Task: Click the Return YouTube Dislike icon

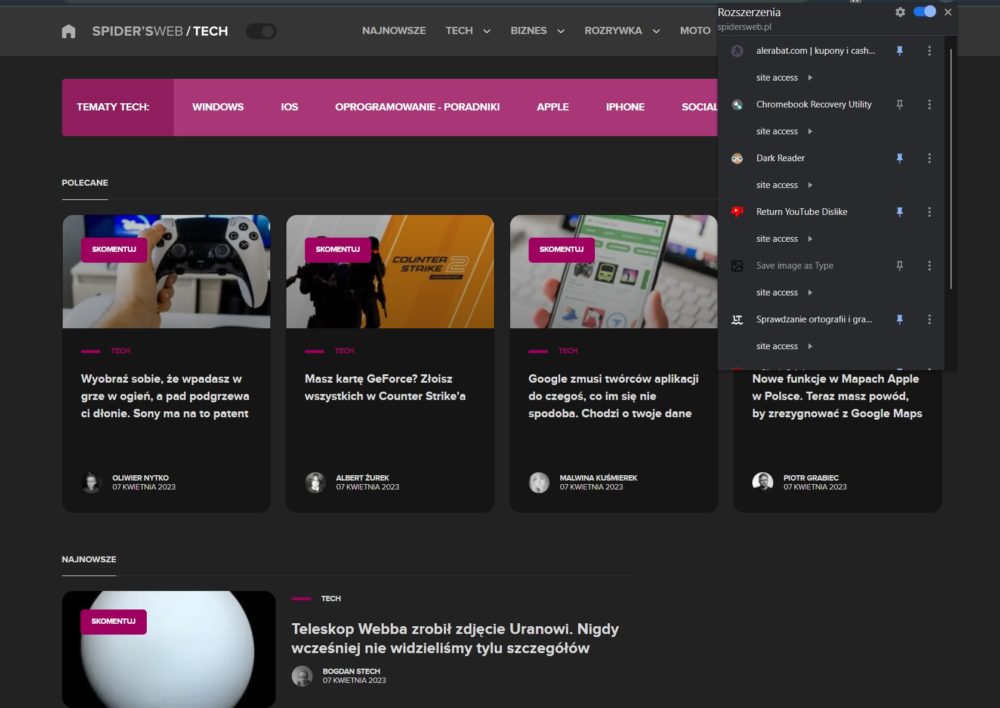Action: pyautogui.click(x=737, y=212)
